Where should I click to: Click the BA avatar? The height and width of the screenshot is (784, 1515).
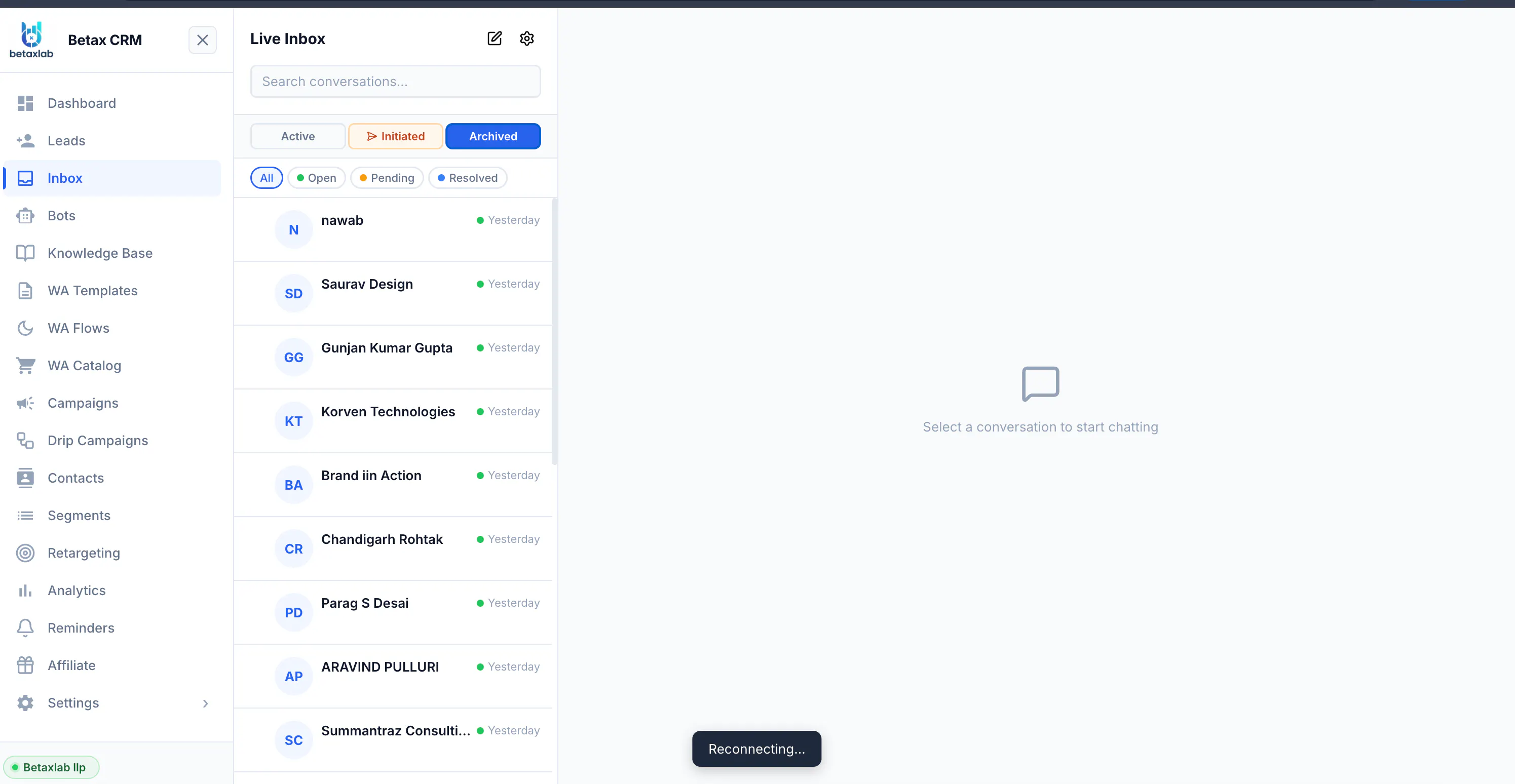[293, 486]
